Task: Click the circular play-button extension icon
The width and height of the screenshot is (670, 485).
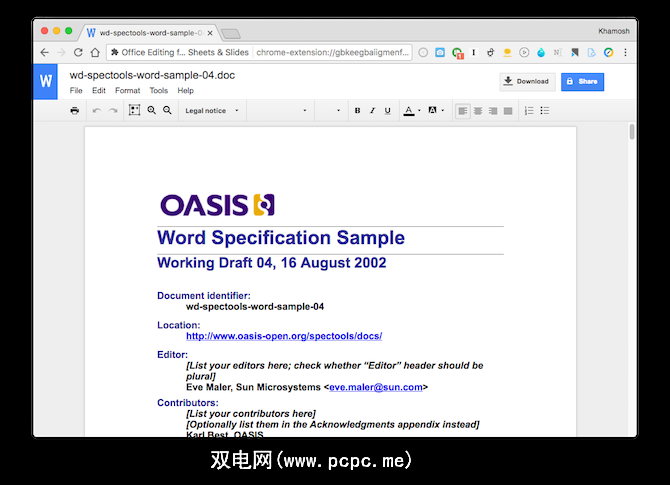Action: click(x=524, y=53)
